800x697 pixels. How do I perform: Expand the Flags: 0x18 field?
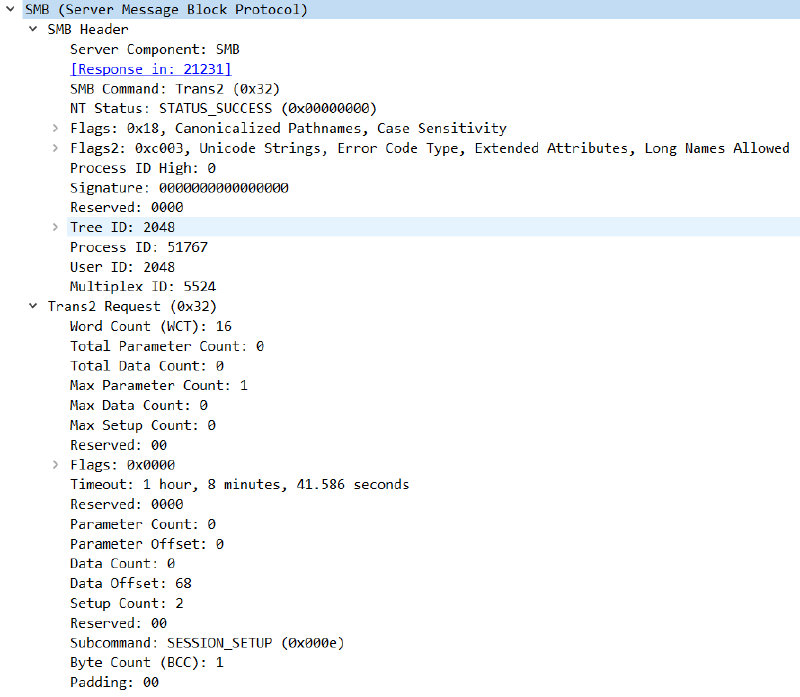[55, 129]
